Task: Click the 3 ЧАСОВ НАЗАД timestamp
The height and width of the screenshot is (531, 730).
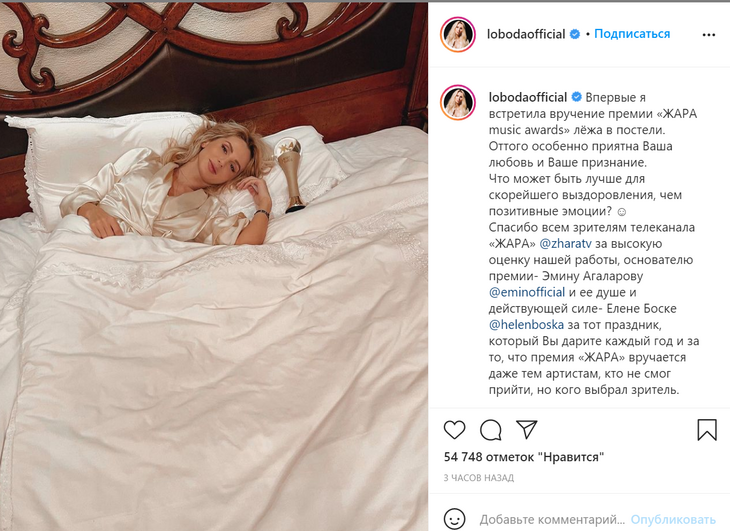Action: [x=479, y=478]
